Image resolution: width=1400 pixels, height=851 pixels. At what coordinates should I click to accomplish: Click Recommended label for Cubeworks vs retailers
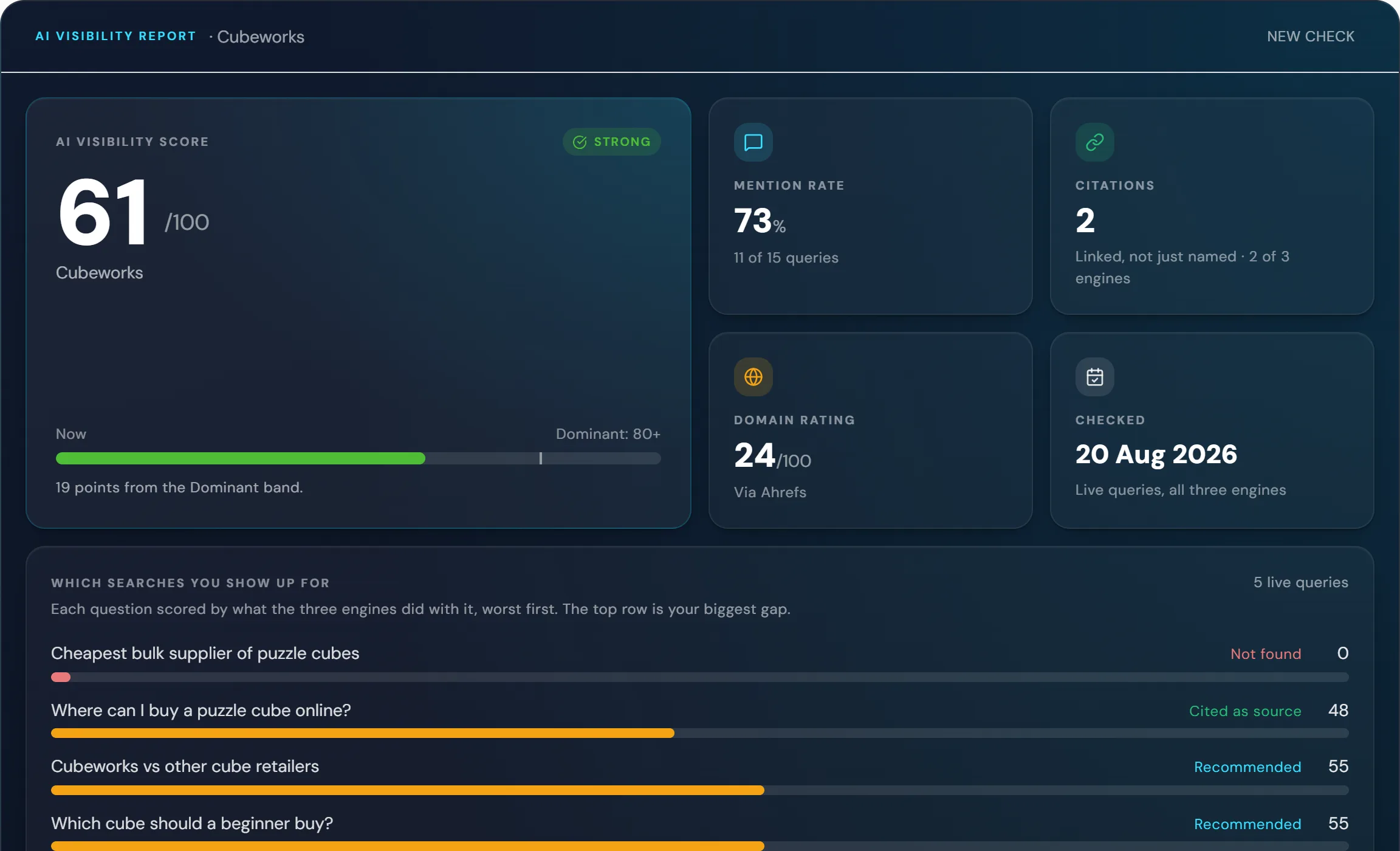(x=1247, y=767)
